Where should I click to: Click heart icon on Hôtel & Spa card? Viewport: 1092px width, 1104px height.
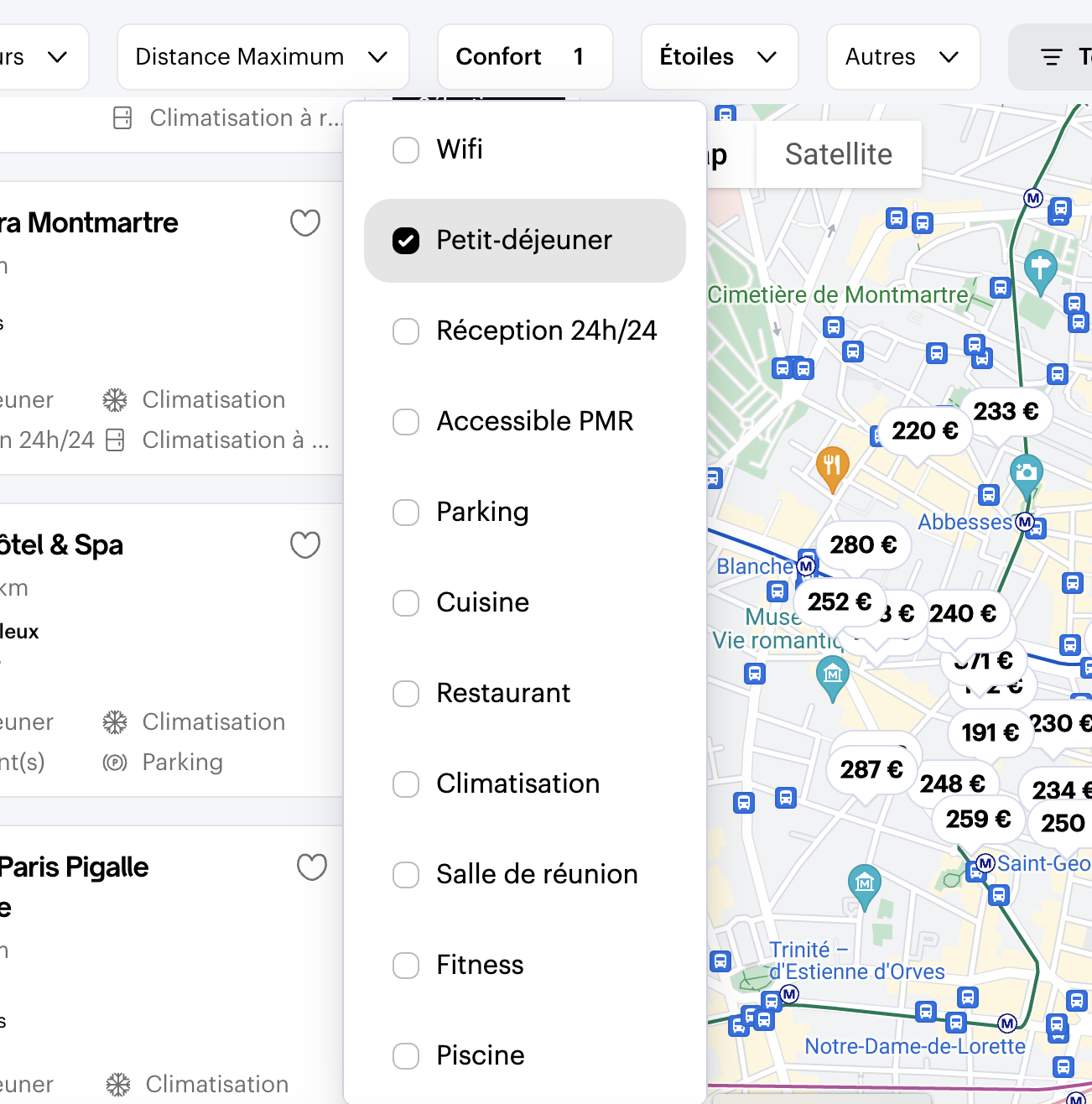(305, 545)
